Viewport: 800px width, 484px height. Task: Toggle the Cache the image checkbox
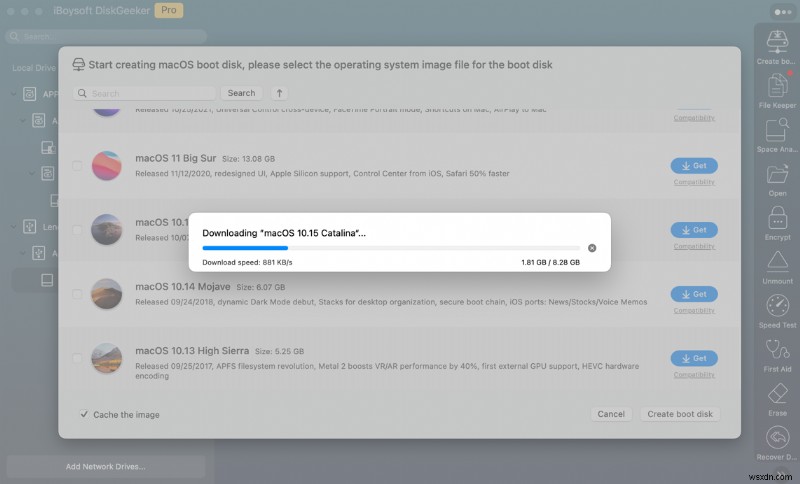coord(84,414)
